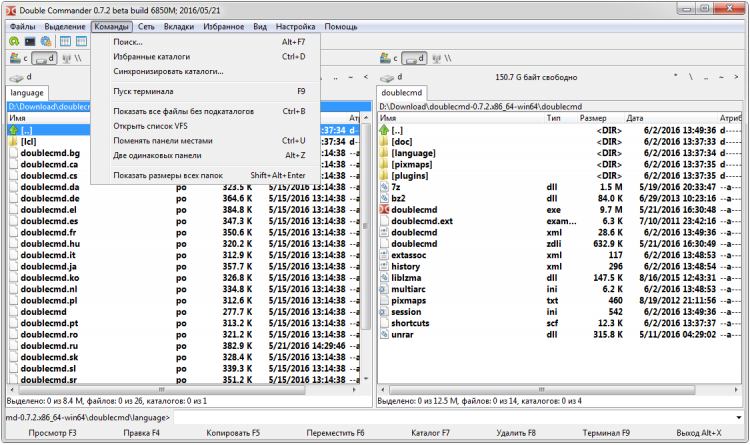The height and width of the screenshot is (445, 750).
Task: Go to home with the right ~ button
Action: [x=721, y=77]
